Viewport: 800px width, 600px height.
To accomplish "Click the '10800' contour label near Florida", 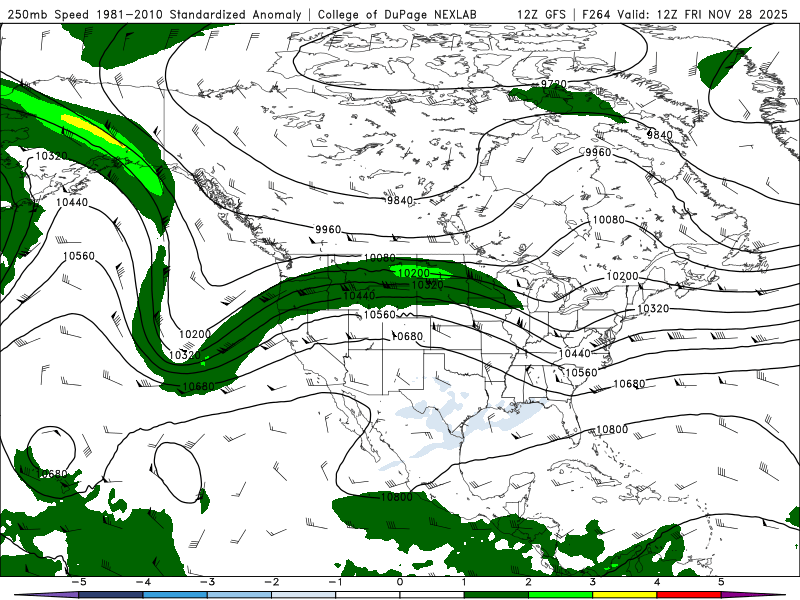I will click(x=612, y=430).
